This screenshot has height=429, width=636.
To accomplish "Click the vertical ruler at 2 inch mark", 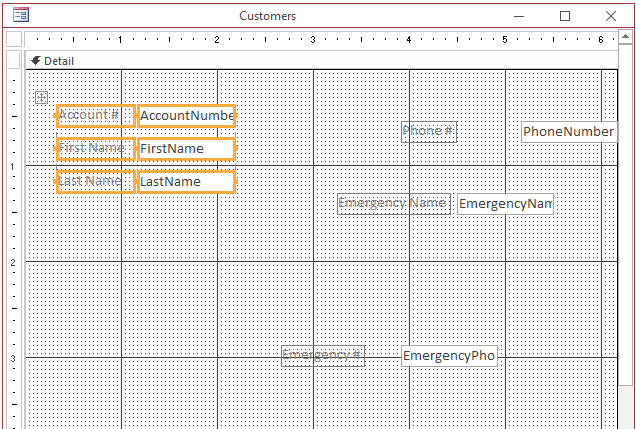I will [x=13, y=262].
